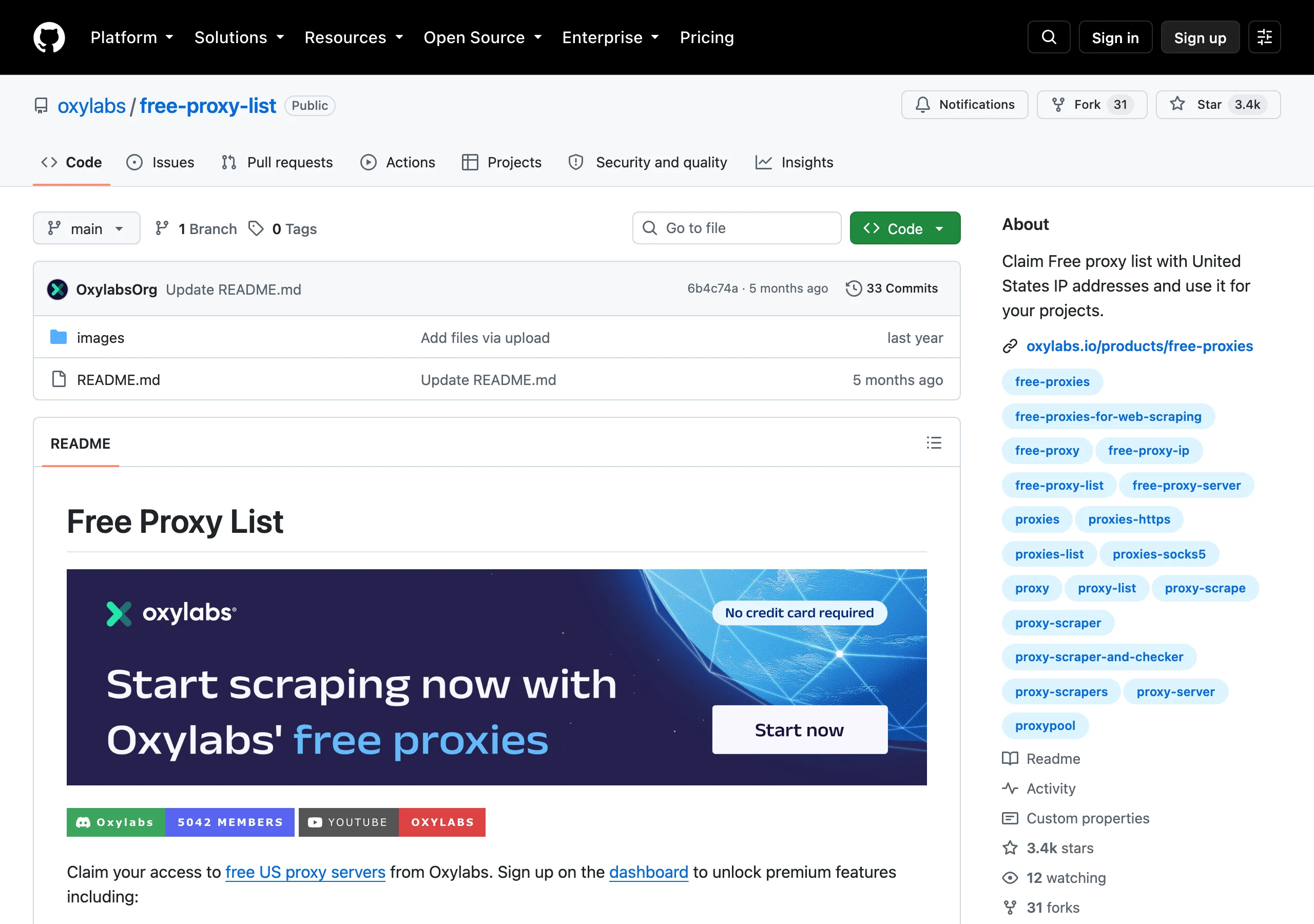This screenshot has width=1314, height=924.
Task: Click the proxy-scraper-and-checker topic tag
Action: tap(1099, 657)
